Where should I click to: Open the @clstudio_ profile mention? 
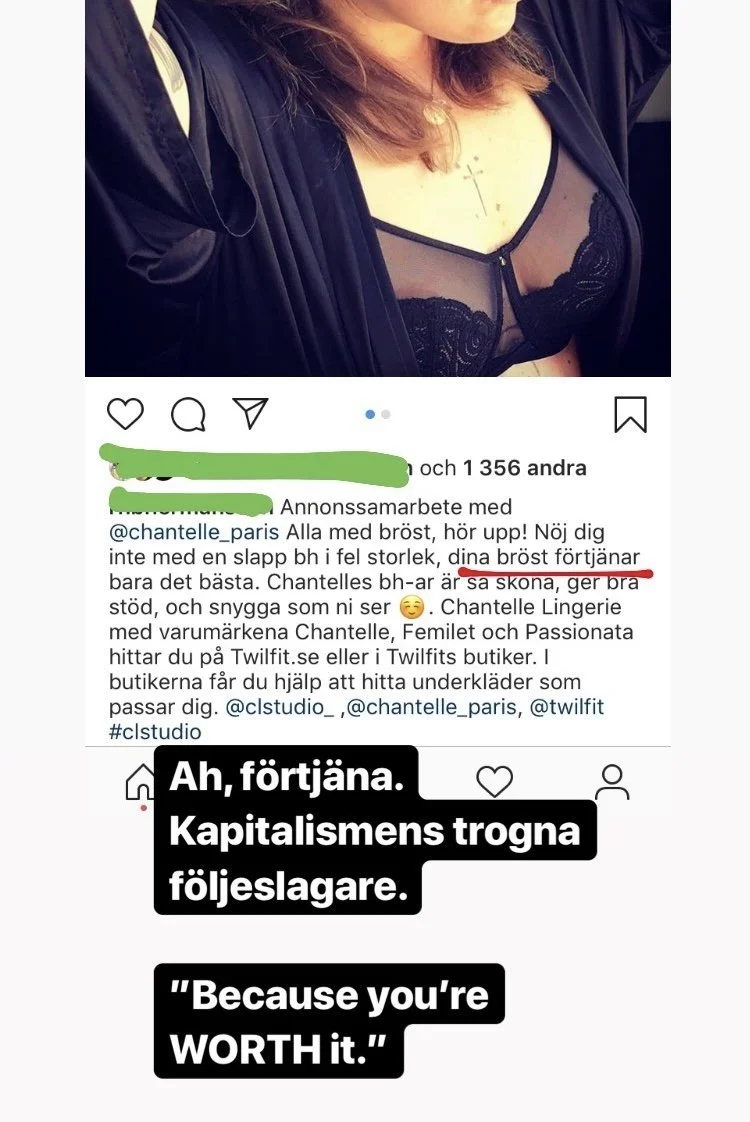coord(280,707)
